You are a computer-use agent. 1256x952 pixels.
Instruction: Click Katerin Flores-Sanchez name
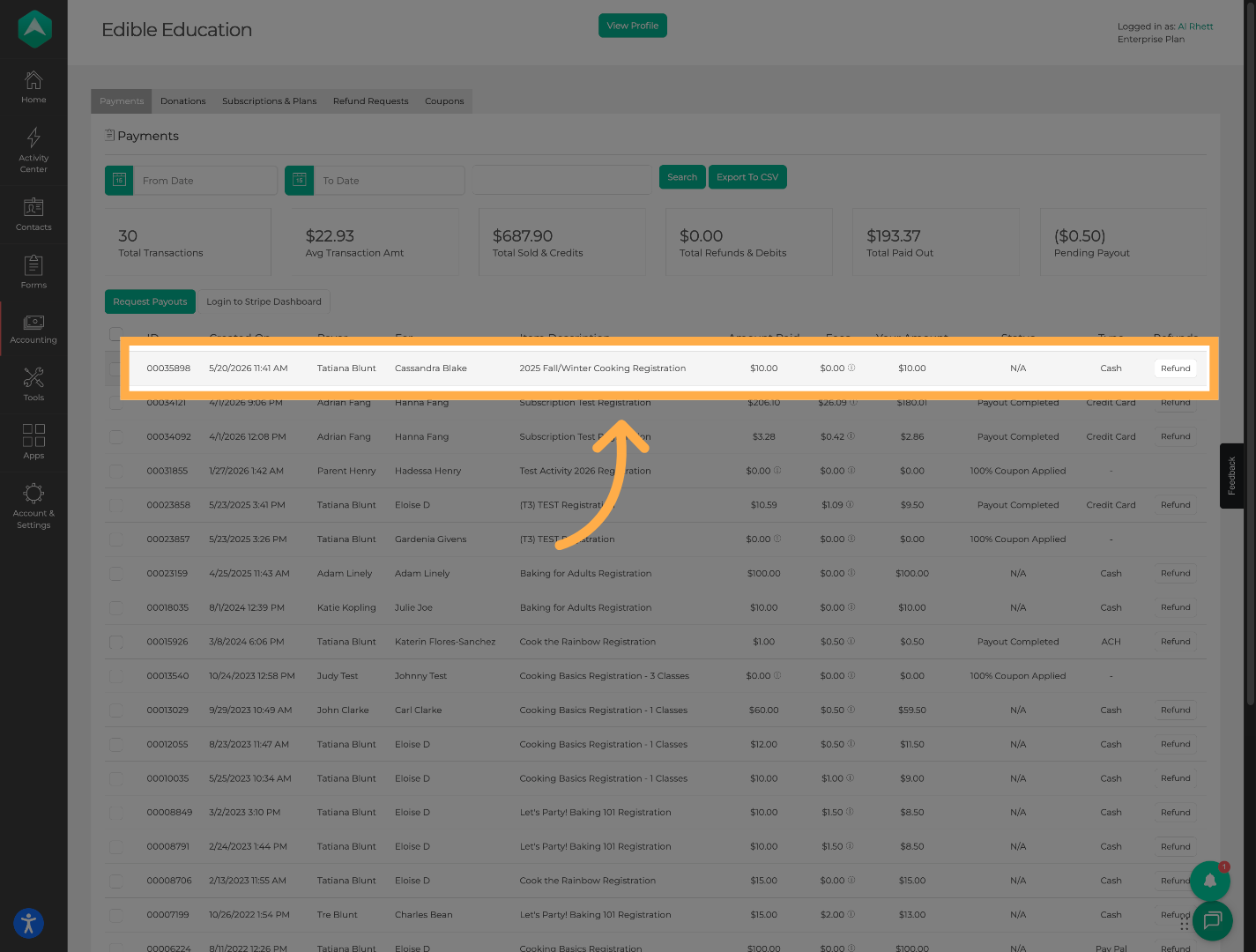[445, 642]
